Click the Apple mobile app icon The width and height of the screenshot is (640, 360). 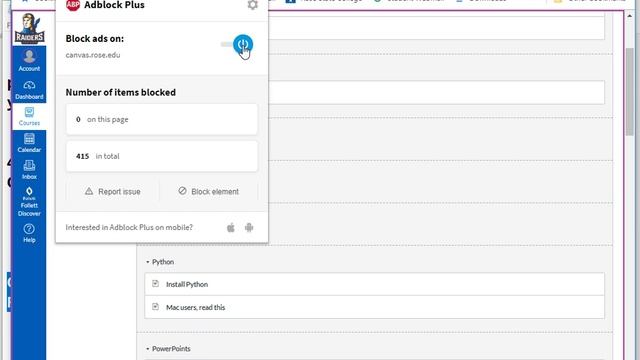click(231, 228)
